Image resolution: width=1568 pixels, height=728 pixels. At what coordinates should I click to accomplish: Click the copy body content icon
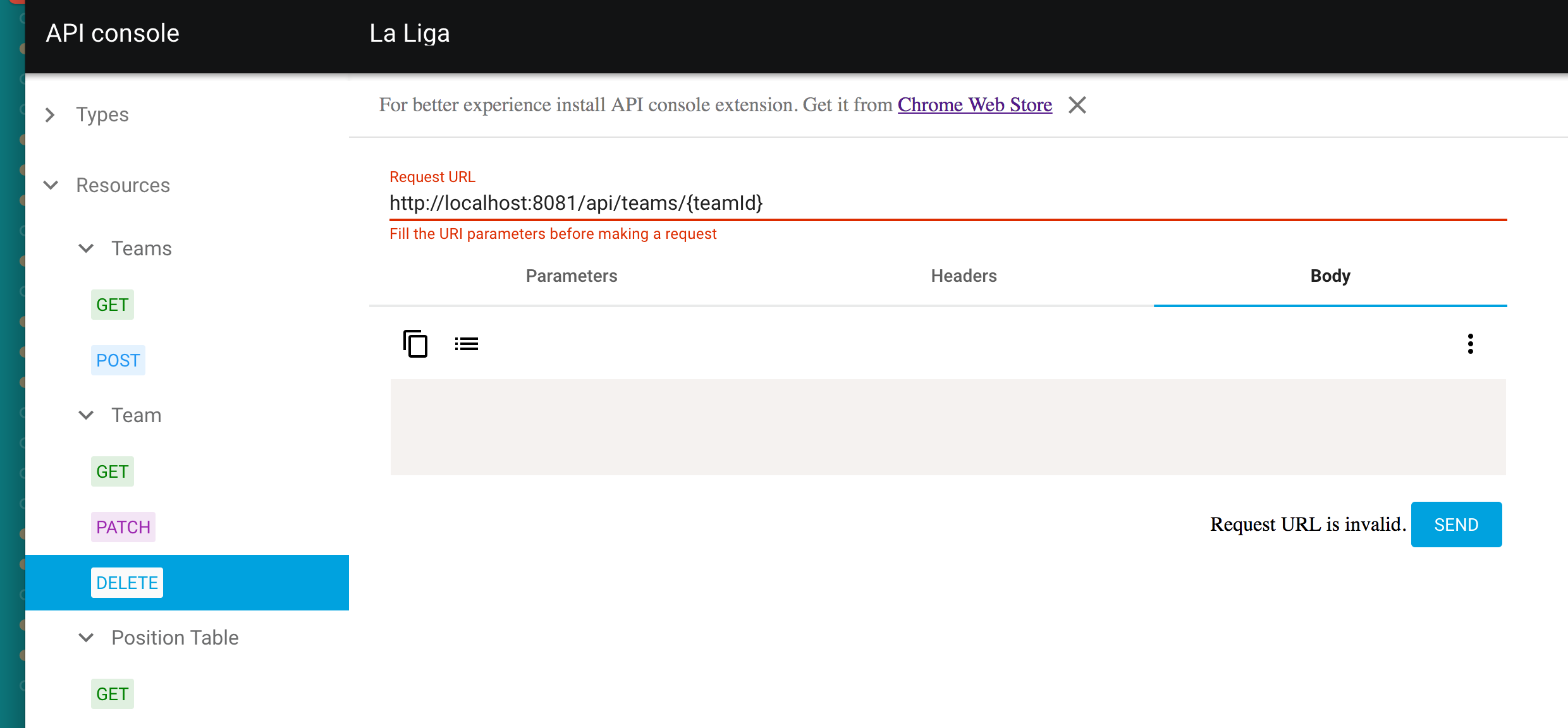click(x=415, y=343)
